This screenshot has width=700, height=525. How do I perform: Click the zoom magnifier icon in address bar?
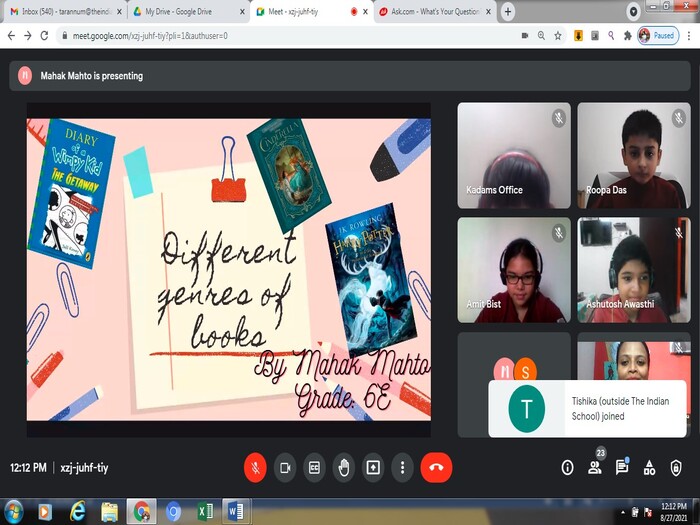pyautogui.click(x=542, y=36)
